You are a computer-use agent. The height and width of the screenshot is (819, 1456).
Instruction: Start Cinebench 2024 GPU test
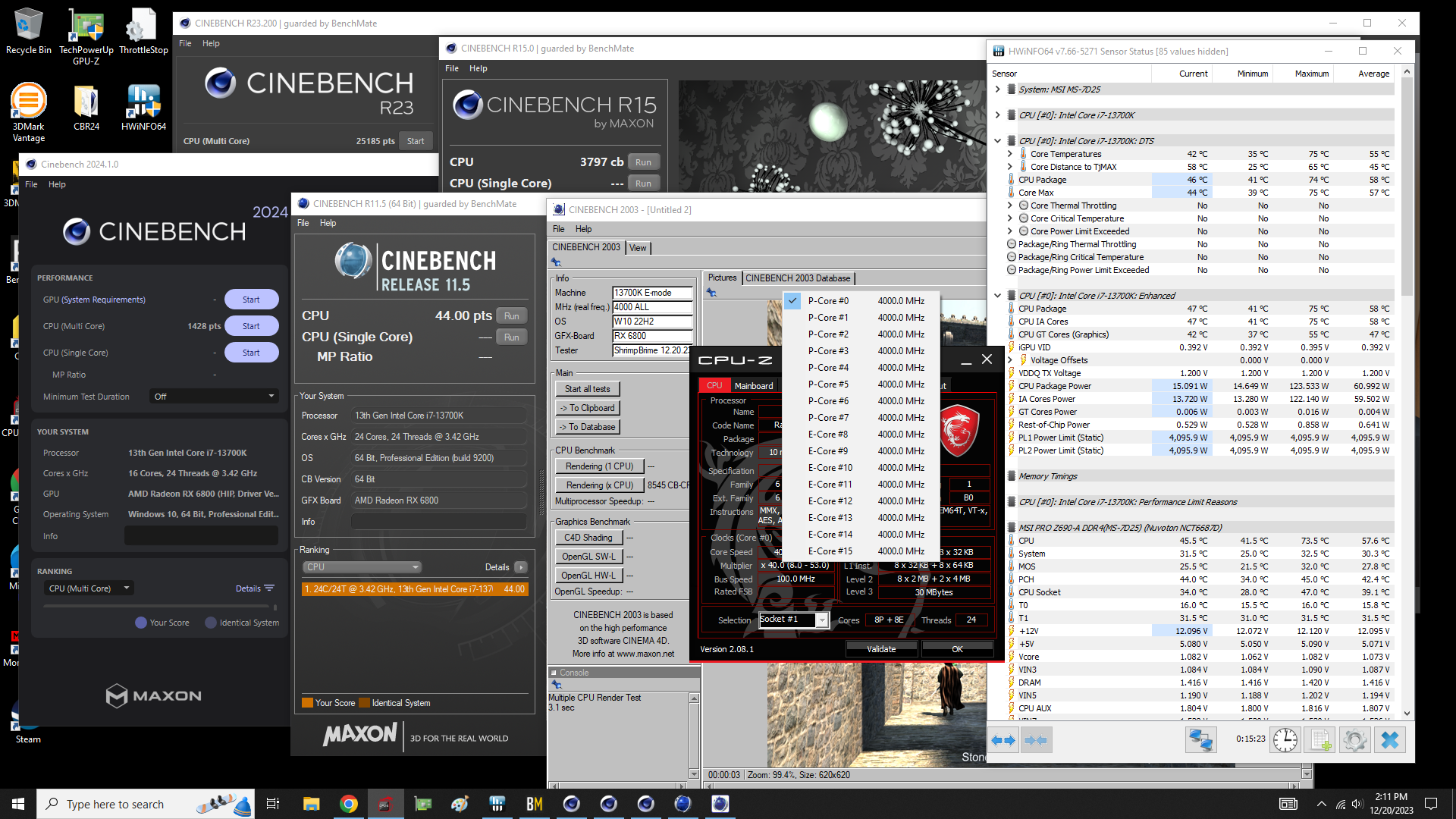tap(251, 300)
